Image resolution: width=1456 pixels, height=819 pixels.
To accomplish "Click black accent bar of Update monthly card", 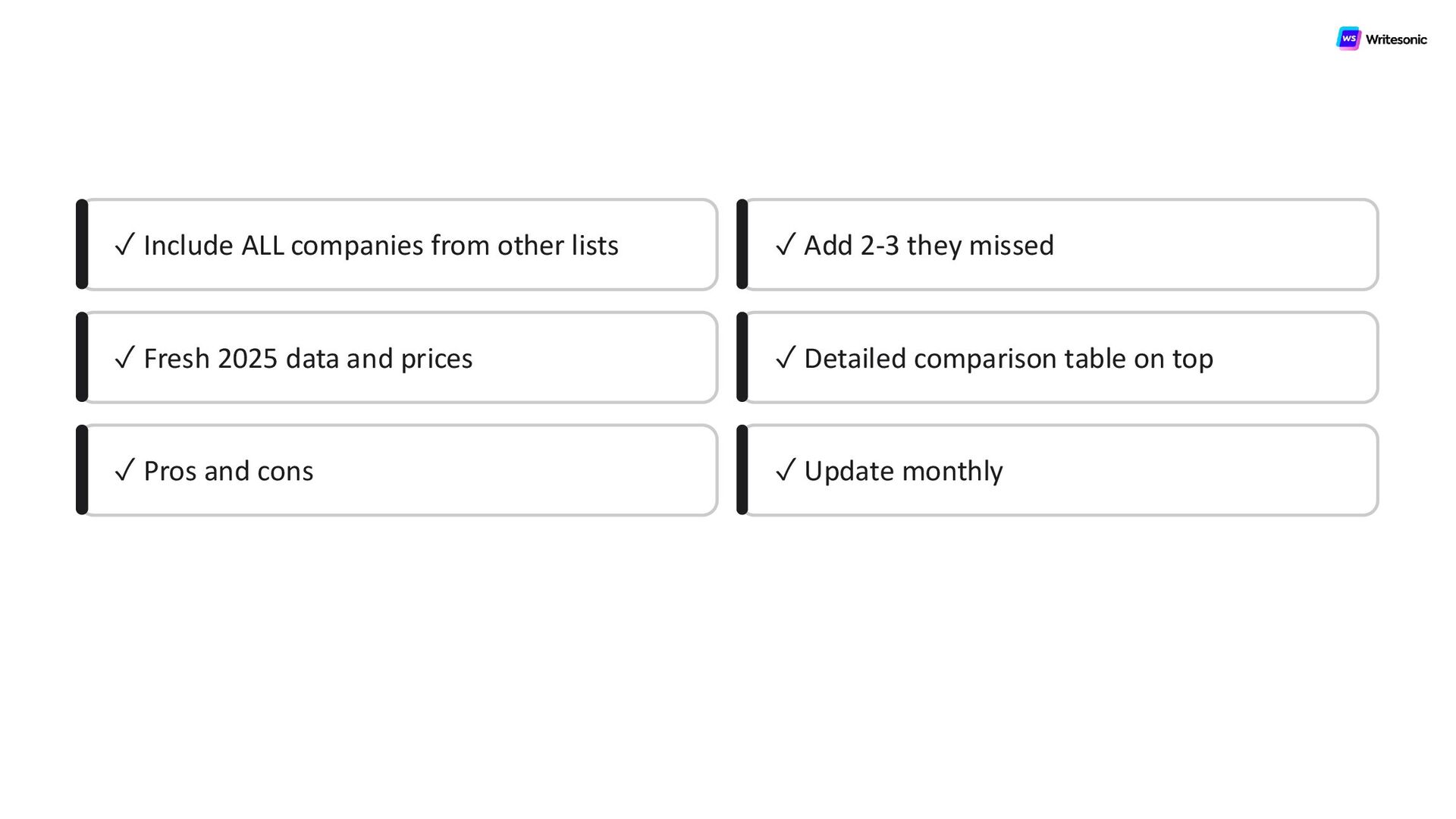I will point(742,470).
